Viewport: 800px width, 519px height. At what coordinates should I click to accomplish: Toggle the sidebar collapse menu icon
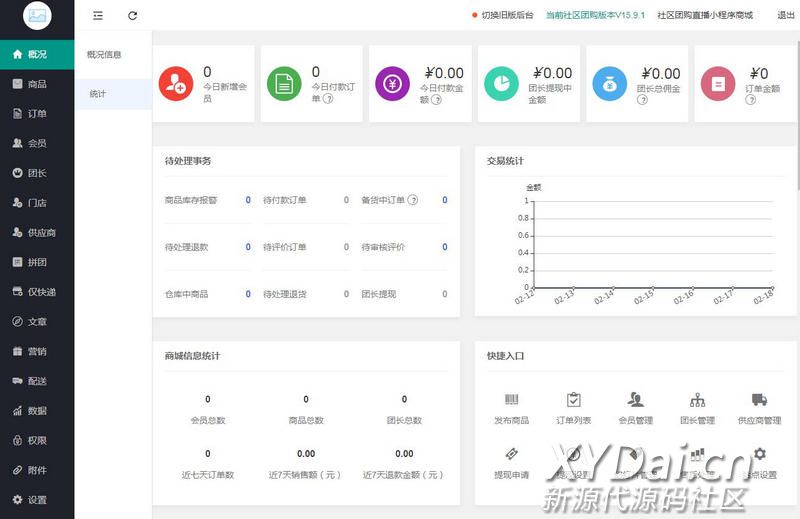[x=98, y=16]
